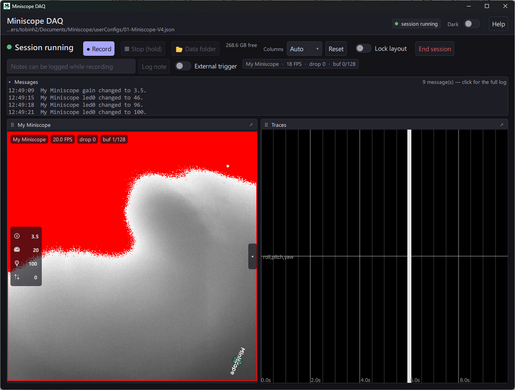Select the led0 changed to 96 message
The height and width of the screenshot is (390, 515).
[76, 105]
